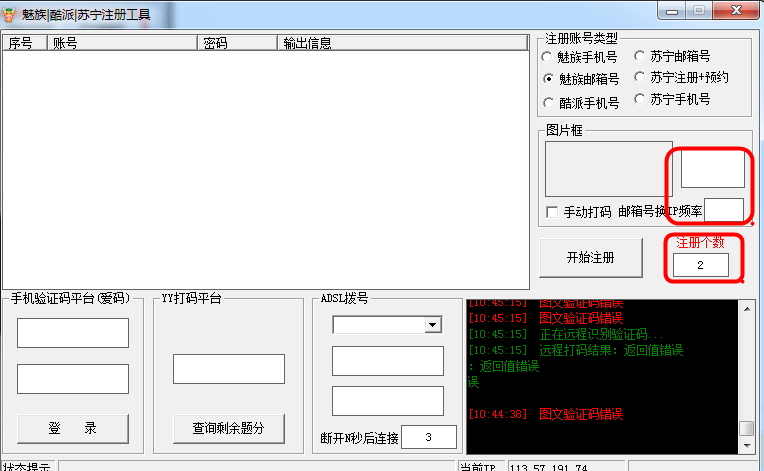
Task: Close the registration tool window
Action: pyautogui.click(x=736, y=10)
